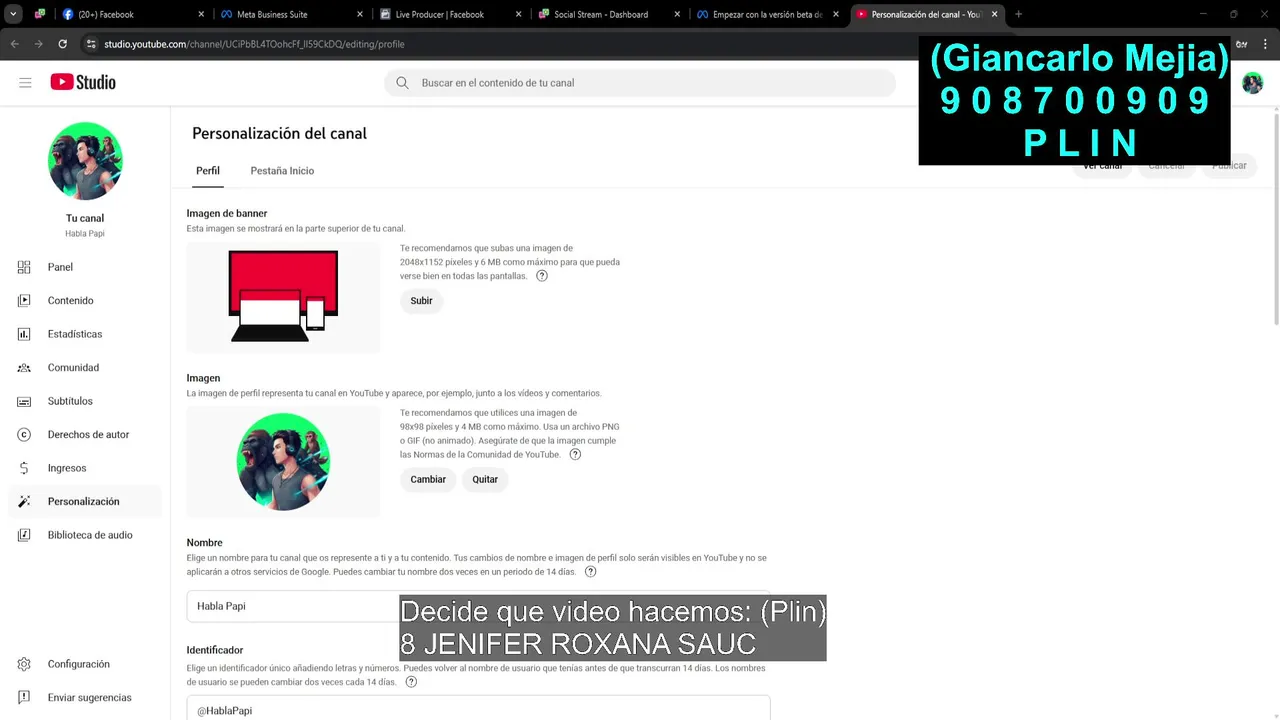
Task: Click the Ver canal button
Action: click(1102, 166)
